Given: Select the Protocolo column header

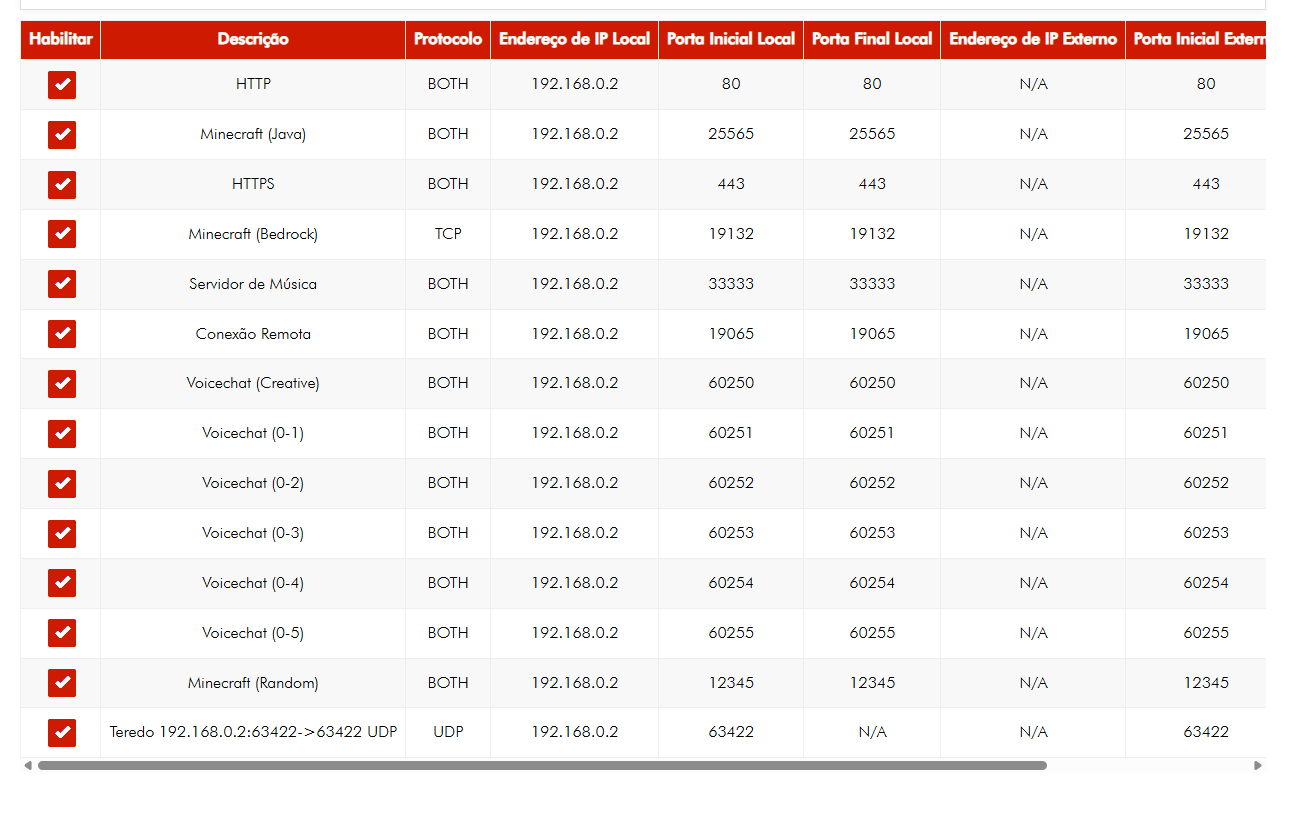Looking at the screenshot, I should [448, 40].
